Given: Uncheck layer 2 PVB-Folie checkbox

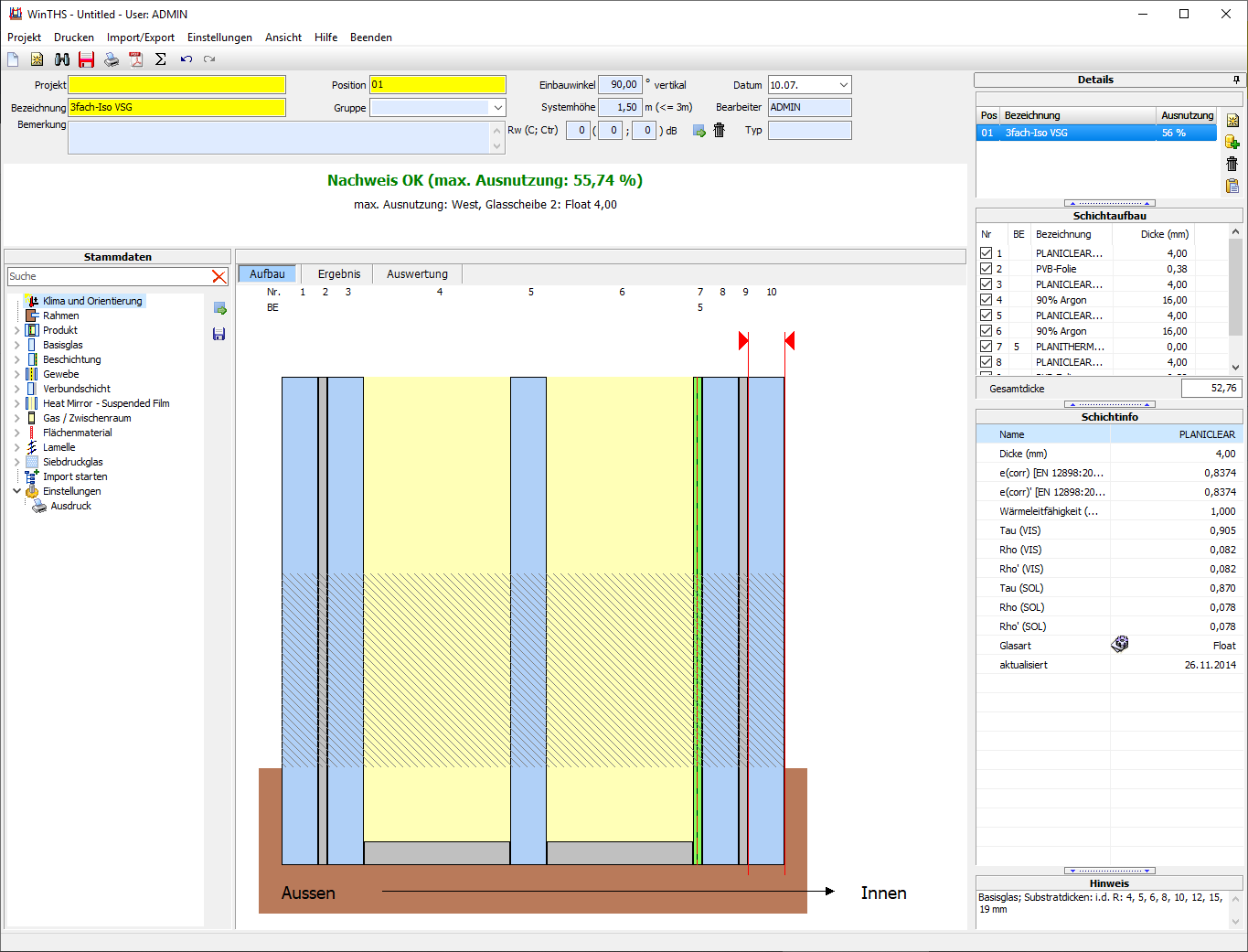Looking at the screenshot, I should (986, 269).
